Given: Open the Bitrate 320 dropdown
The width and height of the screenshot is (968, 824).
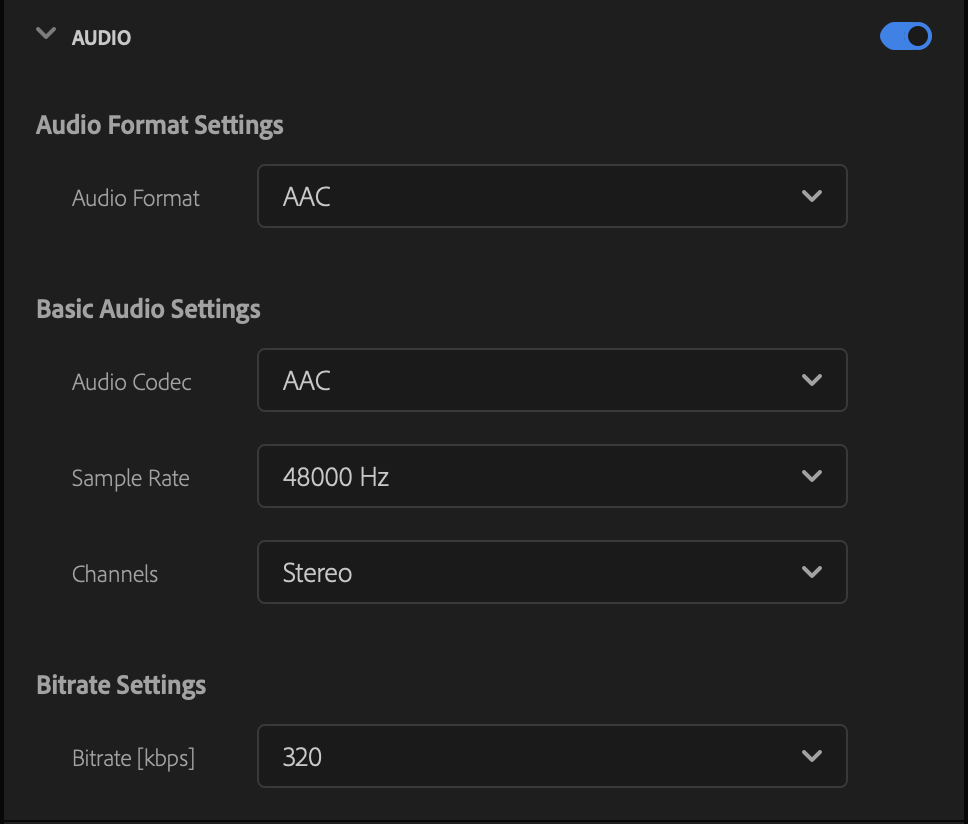Looking at the screenshot, I should [x=552, y=756].
